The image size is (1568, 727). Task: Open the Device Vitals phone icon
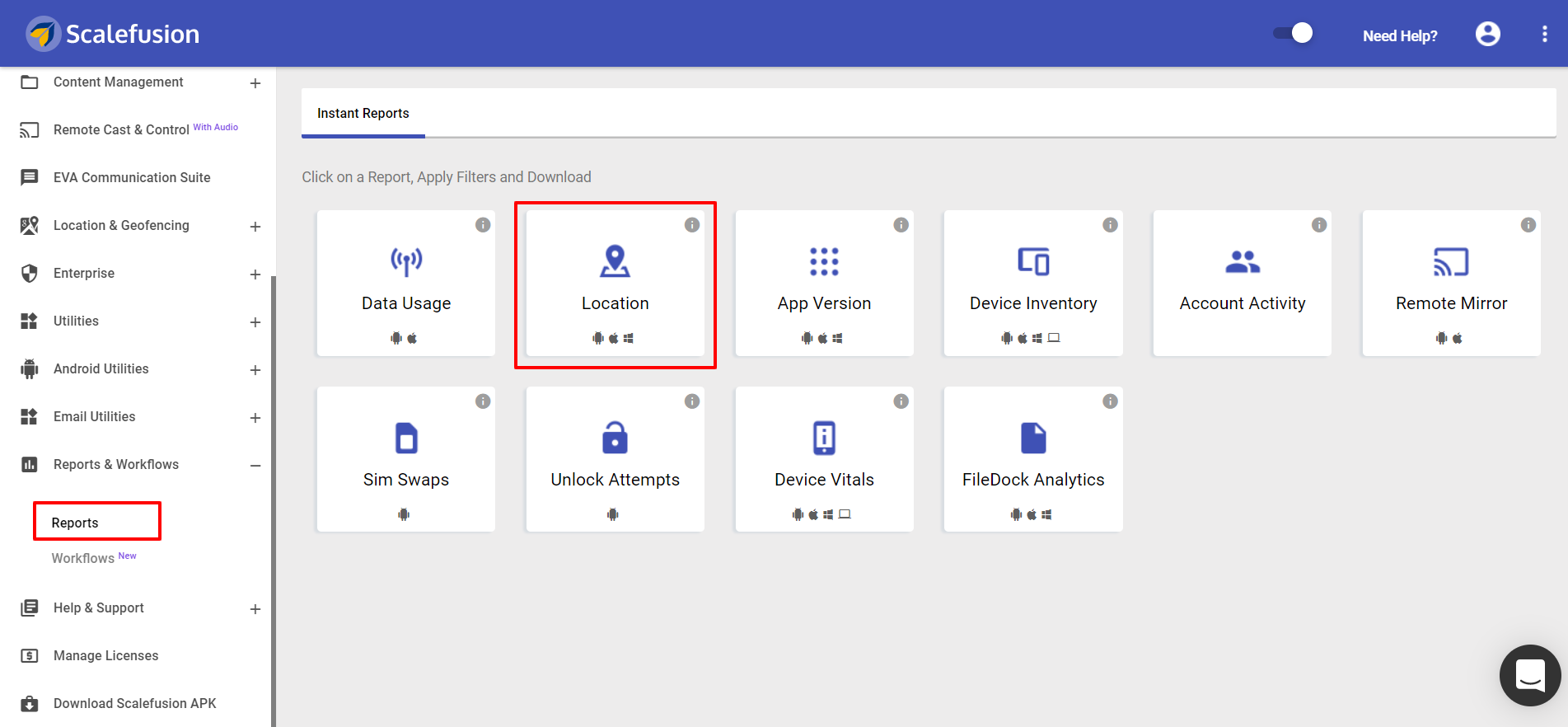[x=824, y=438]
